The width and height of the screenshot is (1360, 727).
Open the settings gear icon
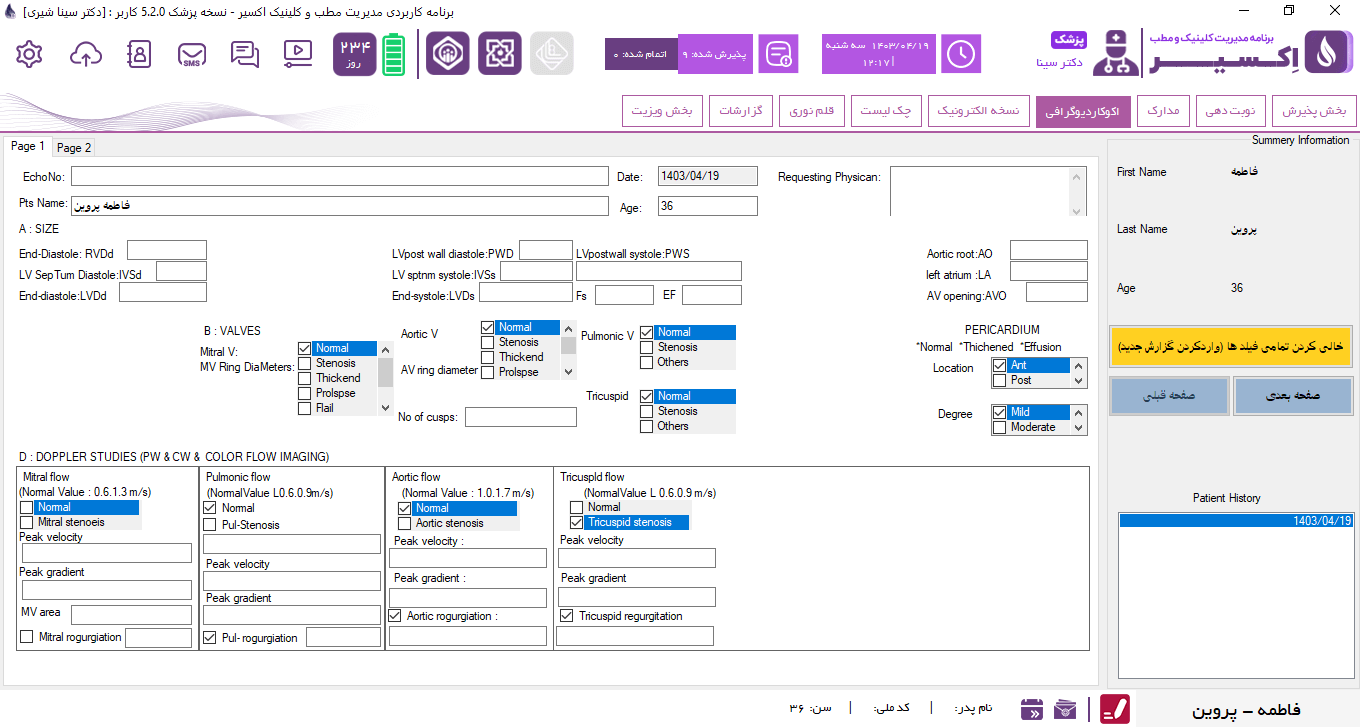(30, 54)
